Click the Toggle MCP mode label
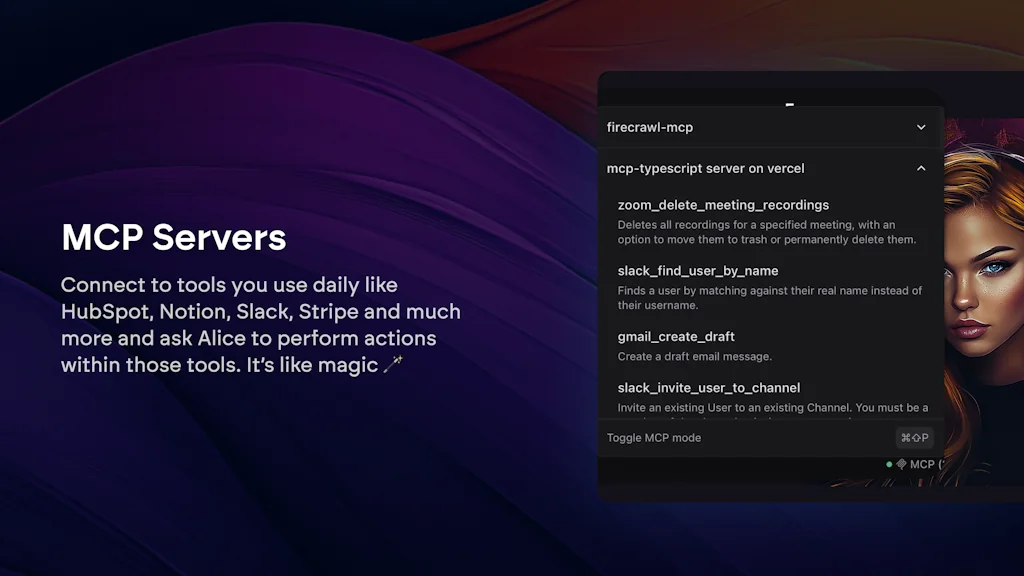1024x576 pixels. pos(654,438)
